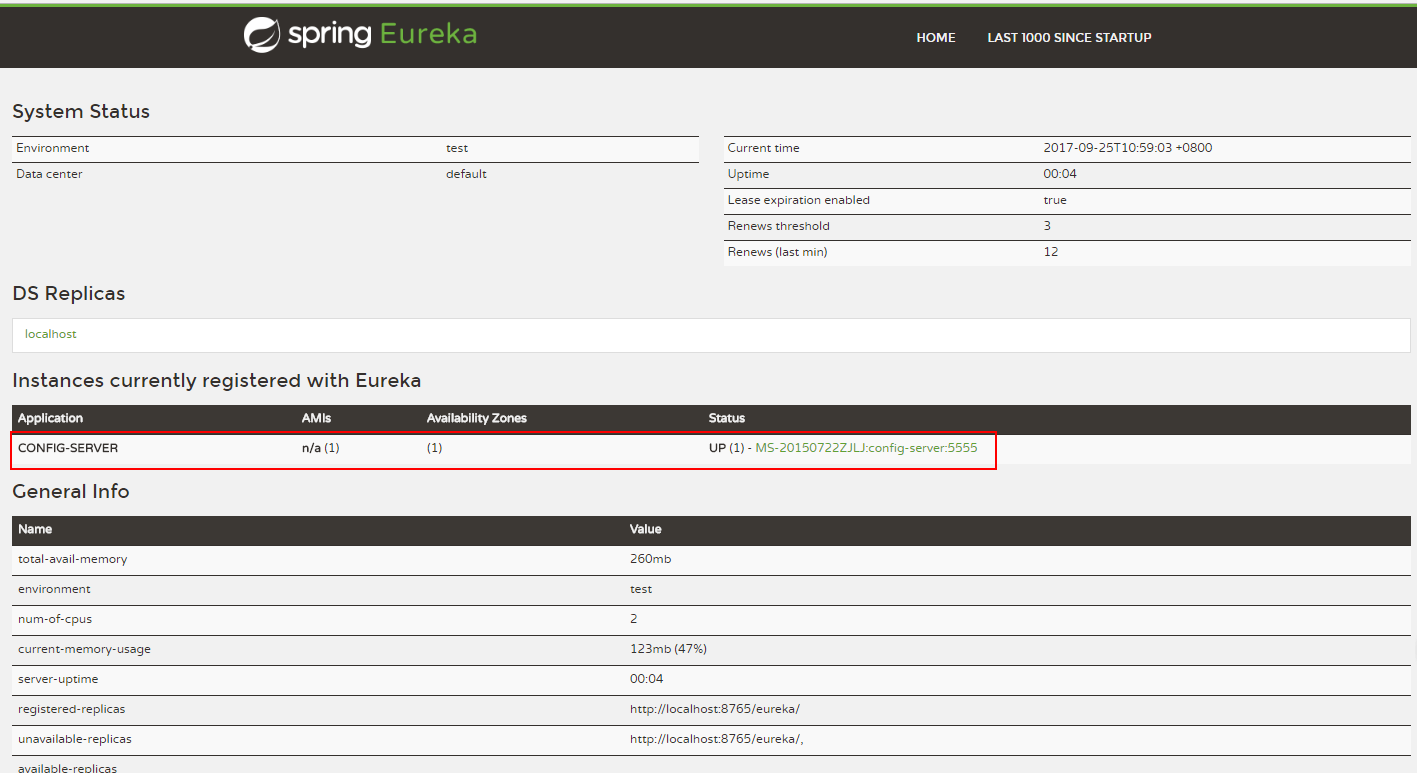
Task: Click the Status column header
Action: pos(727,418)
